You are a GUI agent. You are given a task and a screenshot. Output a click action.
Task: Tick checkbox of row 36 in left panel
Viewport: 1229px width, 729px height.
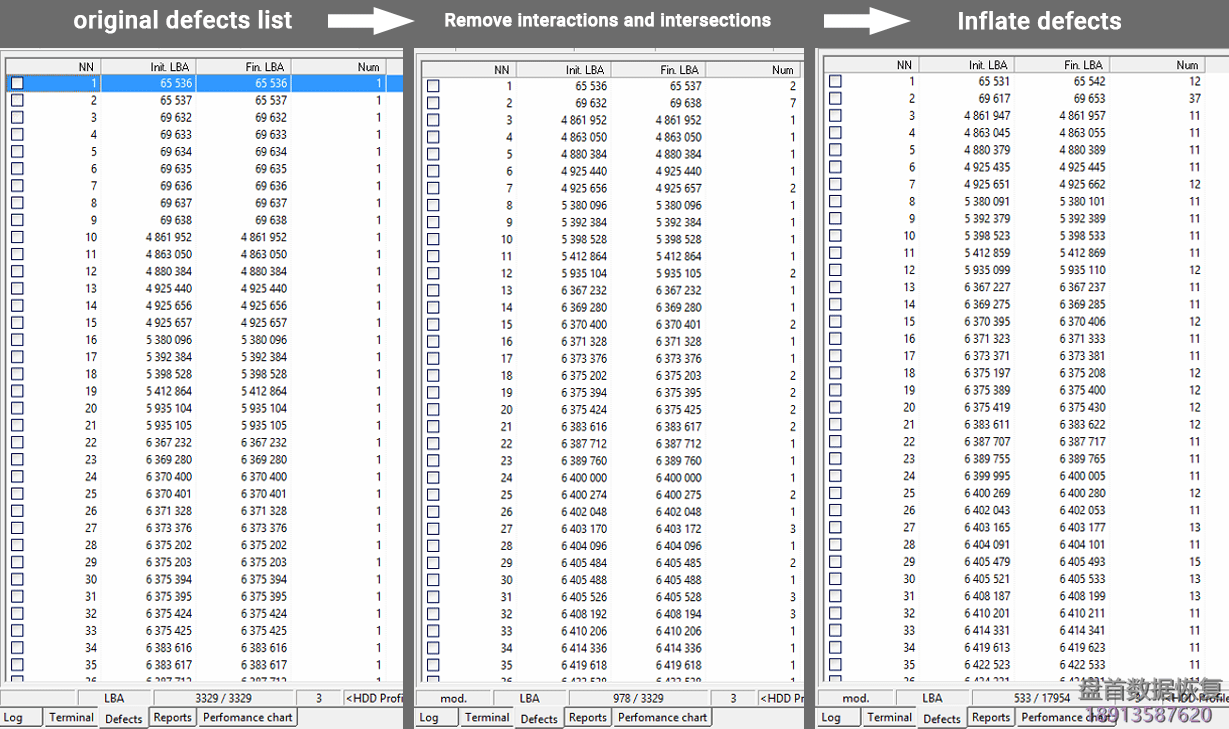coord(17,680)
